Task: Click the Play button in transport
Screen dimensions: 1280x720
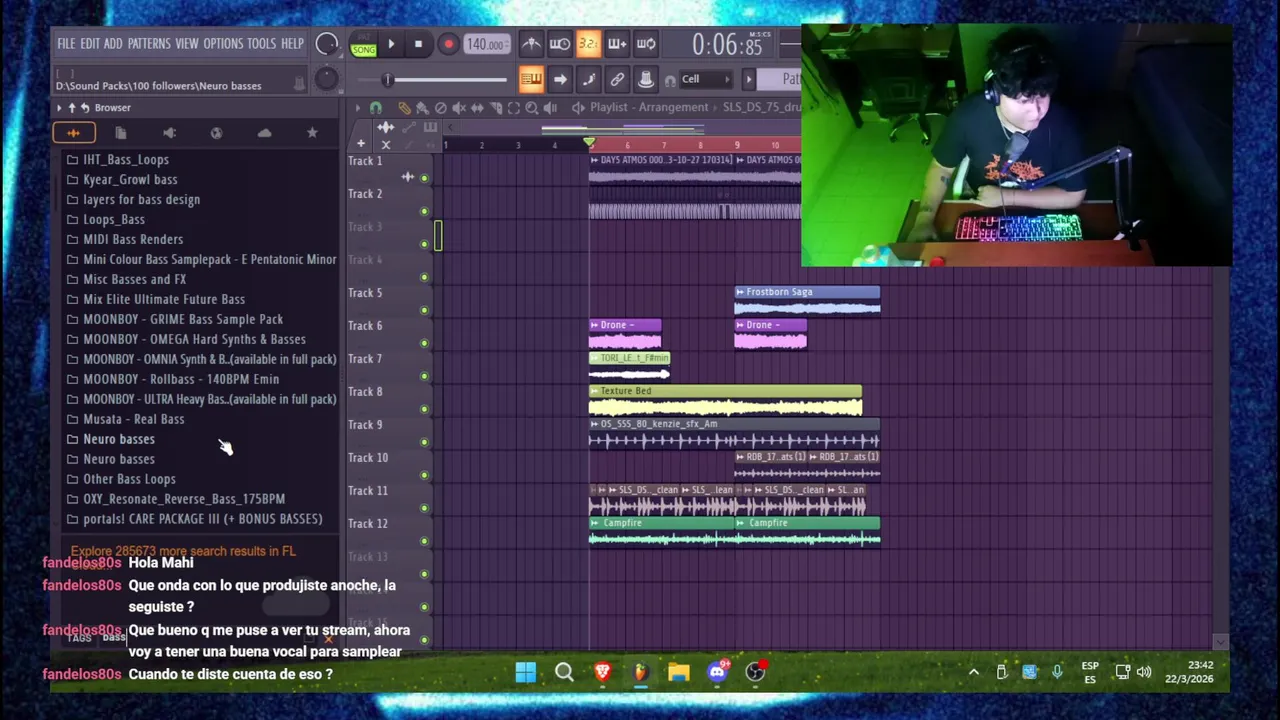Action: 391,44
